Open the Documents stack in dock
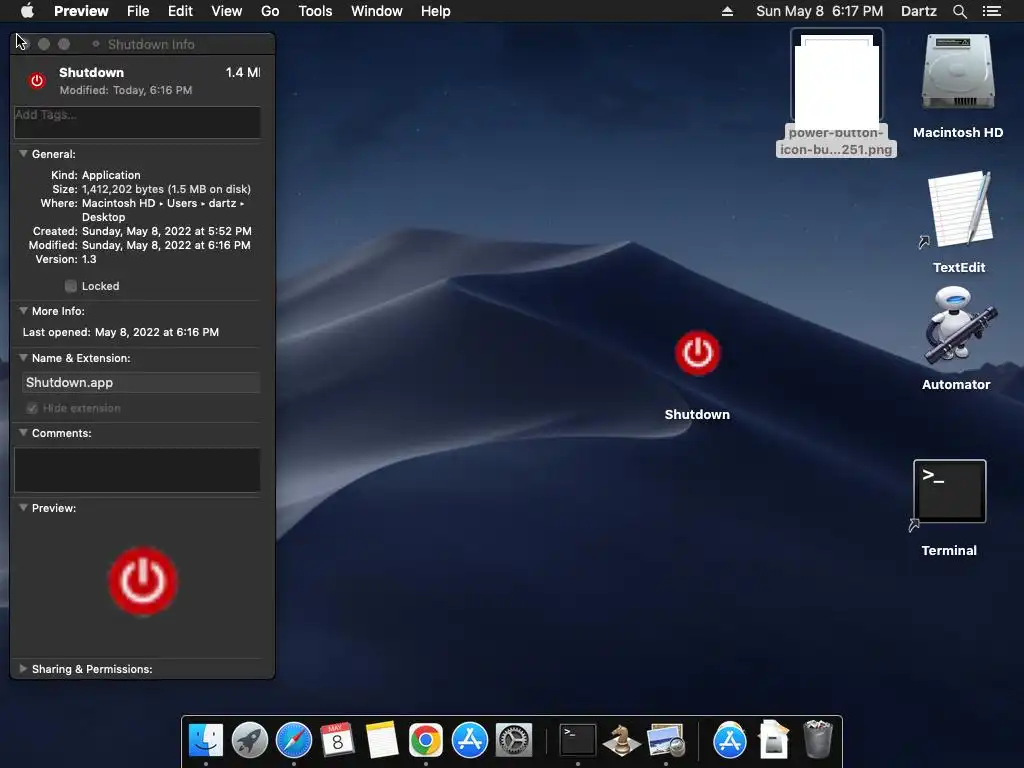 pos(774,741)
